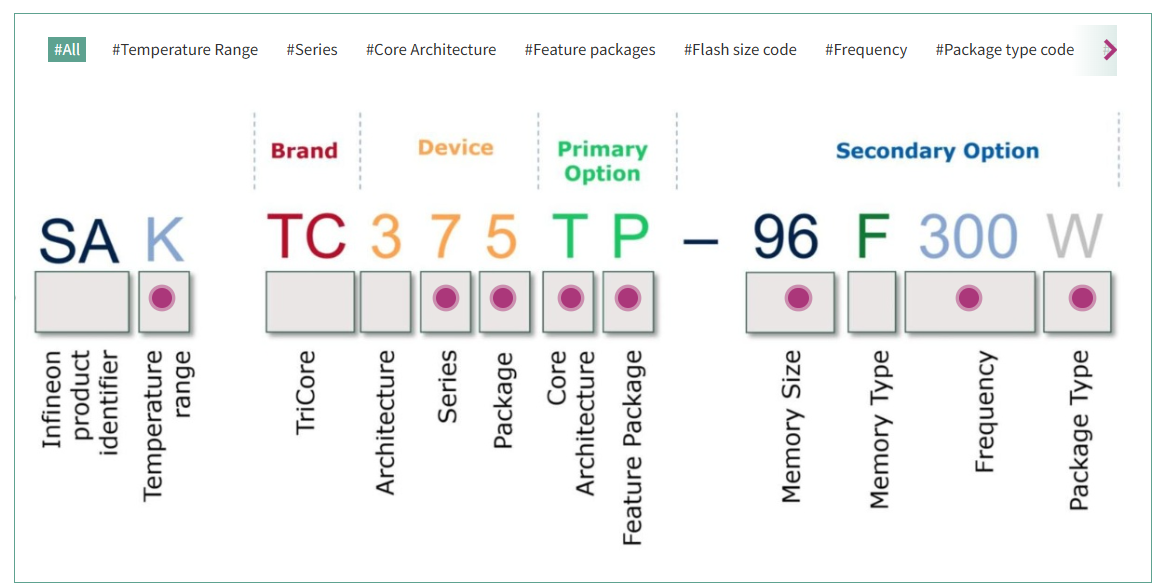Select the #Flash size code tag
The image size is (1155, 587).
pyautogui.click(x=740, y=50)
